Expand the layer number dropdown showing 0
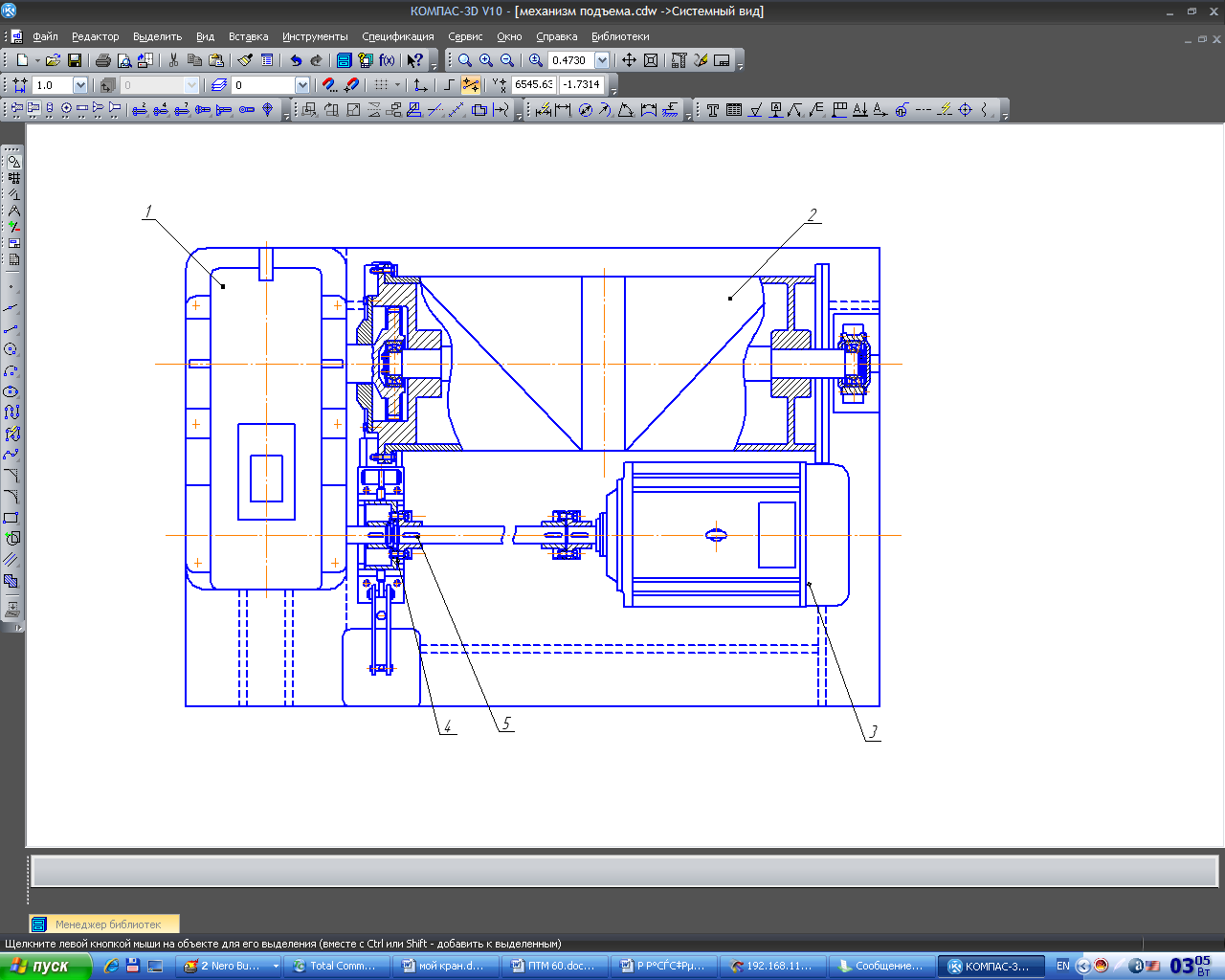Screen dimensions: 1225x980 [302, 85]
